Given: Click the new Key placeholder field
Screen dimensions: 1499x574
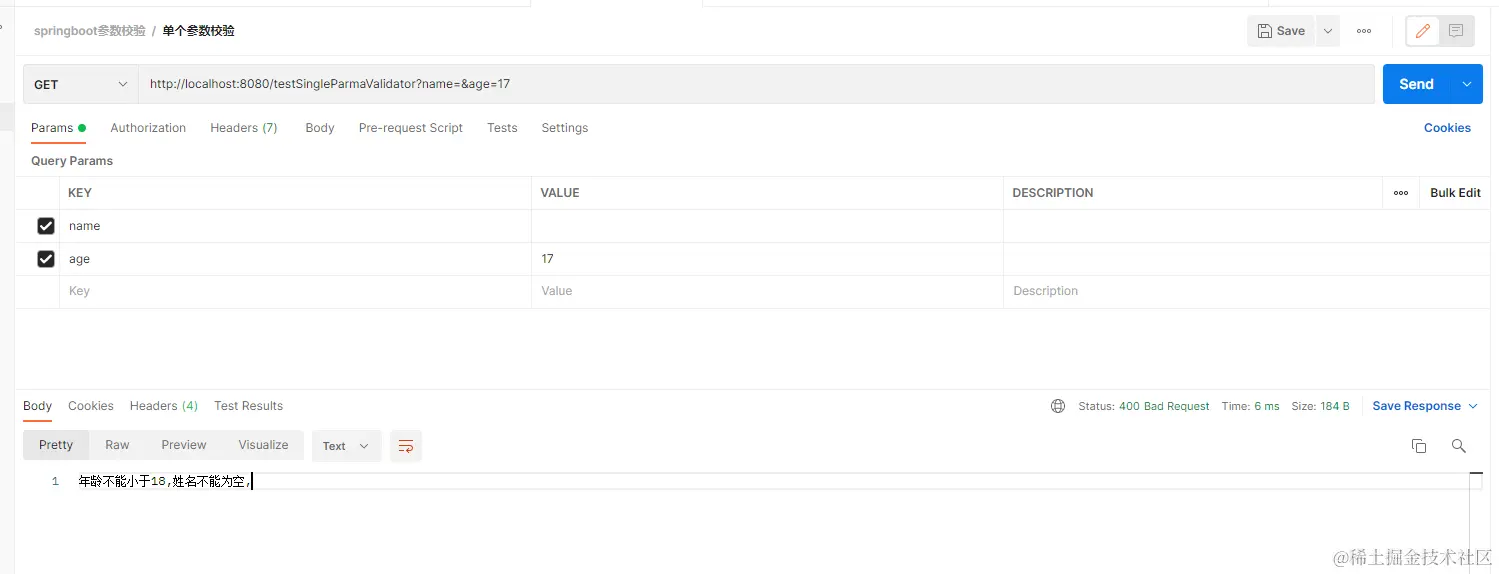Looking at the screenshot, I should coord(295,291).
